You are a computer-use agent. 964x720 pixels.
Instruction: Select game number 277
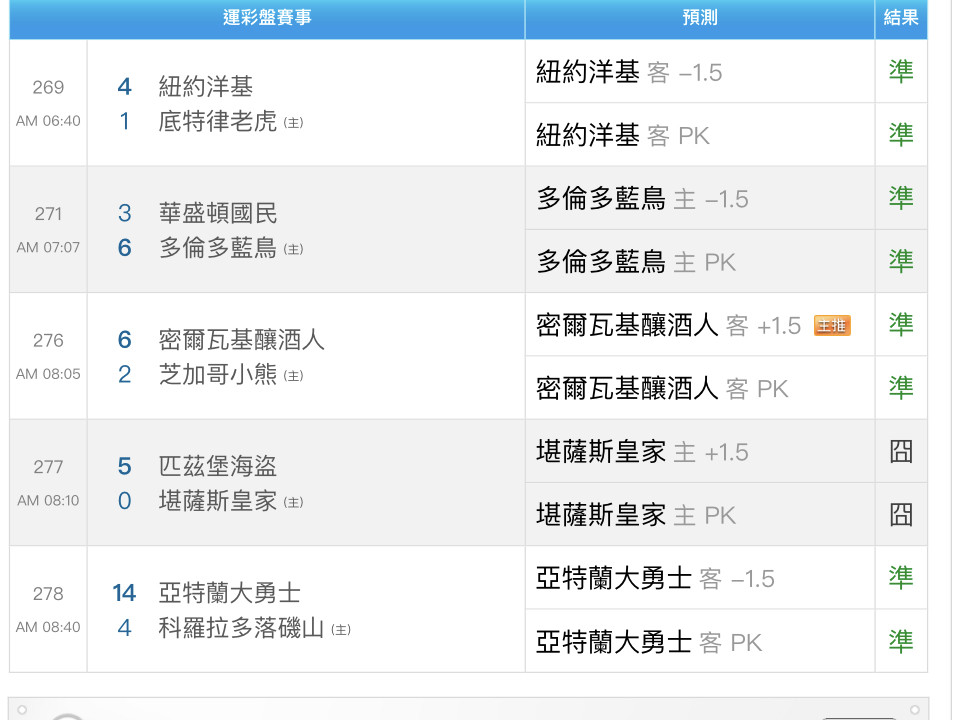coord(48,467)
